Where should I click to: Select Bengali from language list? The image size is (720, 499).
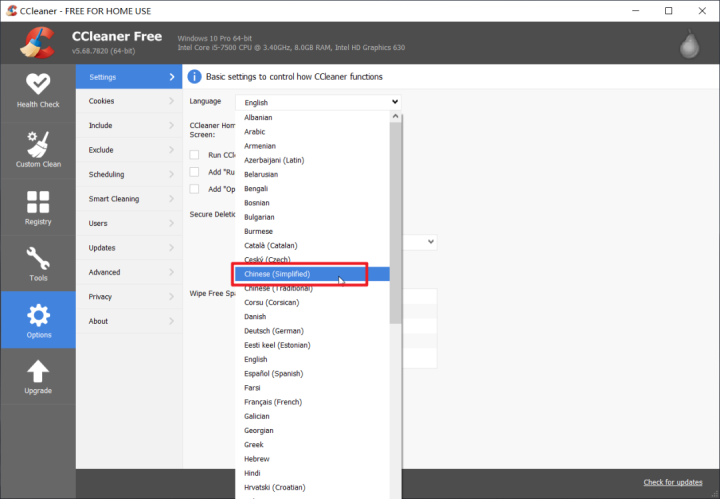[x=312, y=189]
